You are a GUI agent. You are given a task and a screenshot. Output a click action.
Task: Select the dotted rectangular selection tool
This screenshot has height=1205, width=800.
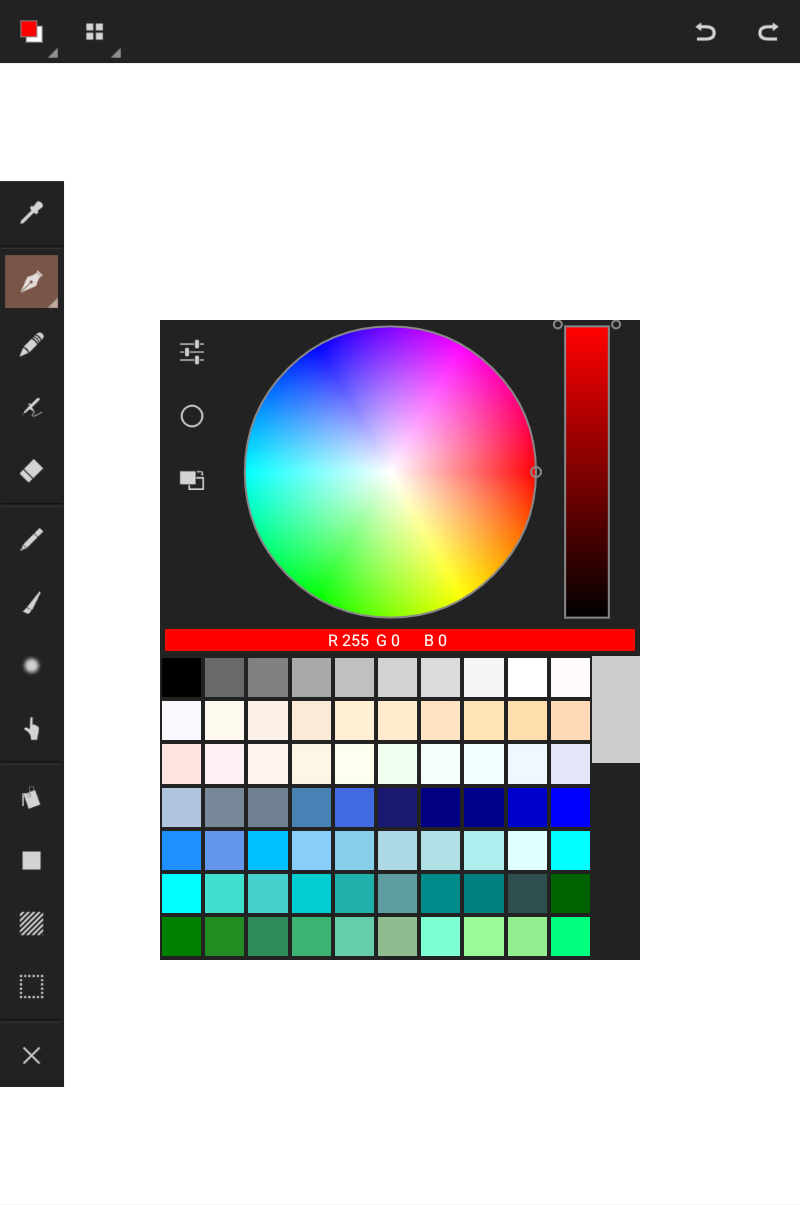(32, 986)
